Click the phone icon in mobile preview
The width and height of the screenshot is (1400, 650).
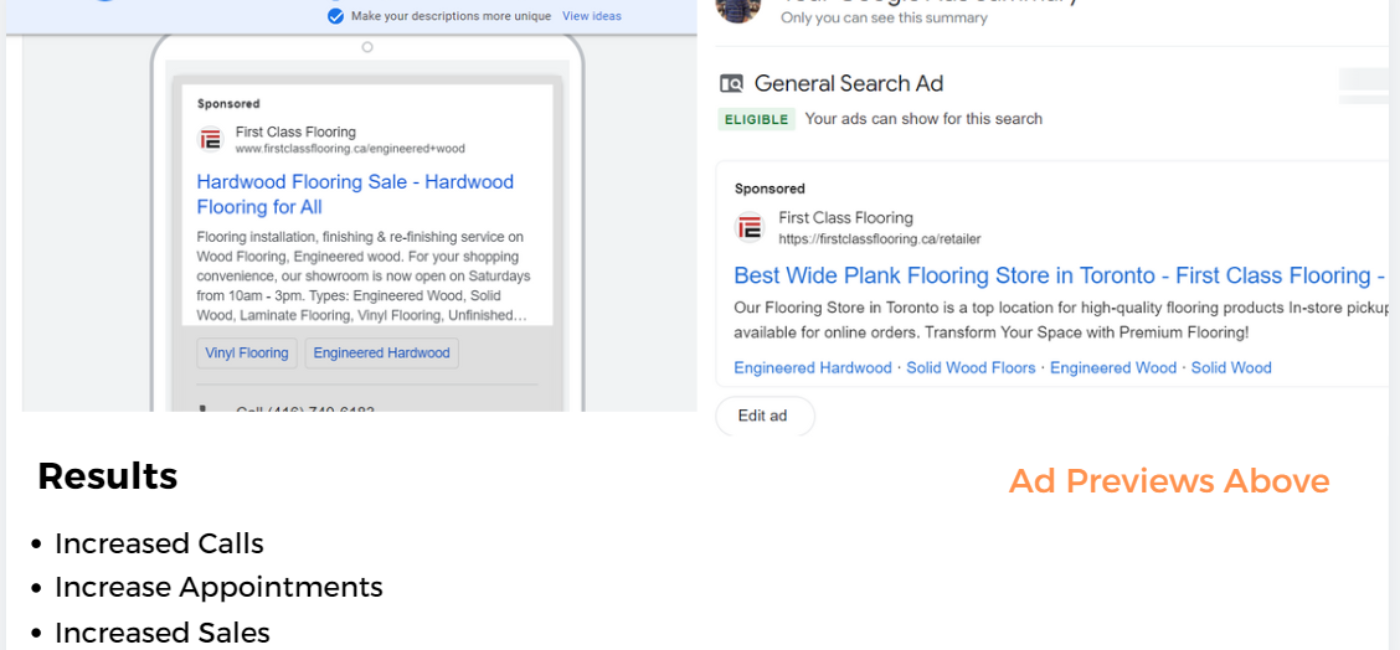(205, 408)
